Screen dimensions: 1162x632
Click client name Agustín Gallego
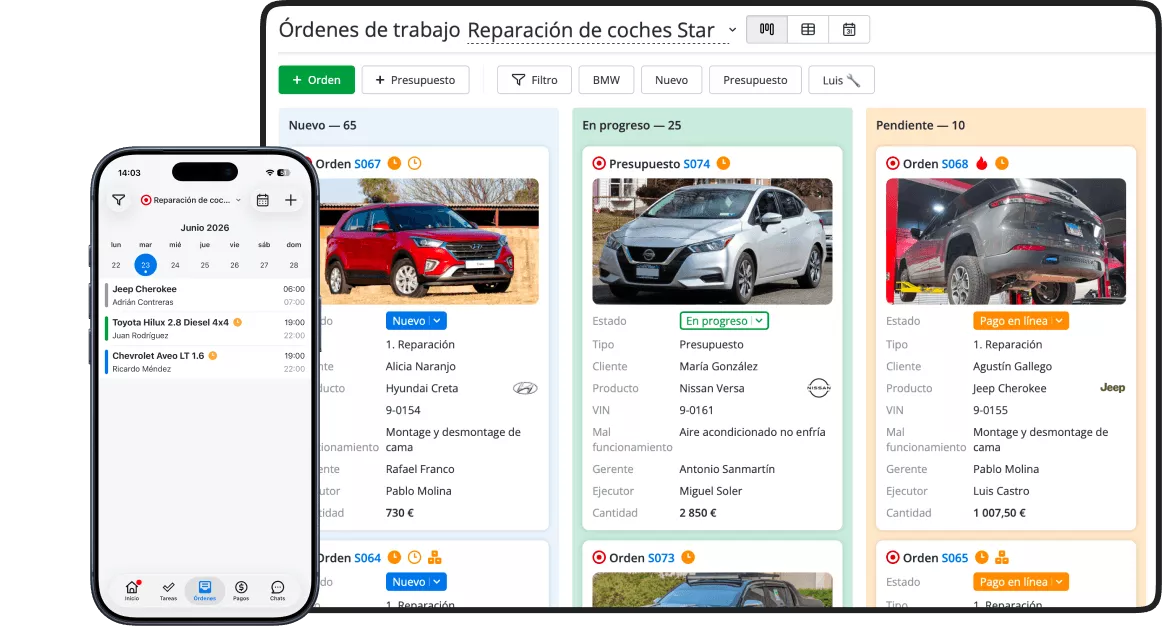tap(1012, 366)
